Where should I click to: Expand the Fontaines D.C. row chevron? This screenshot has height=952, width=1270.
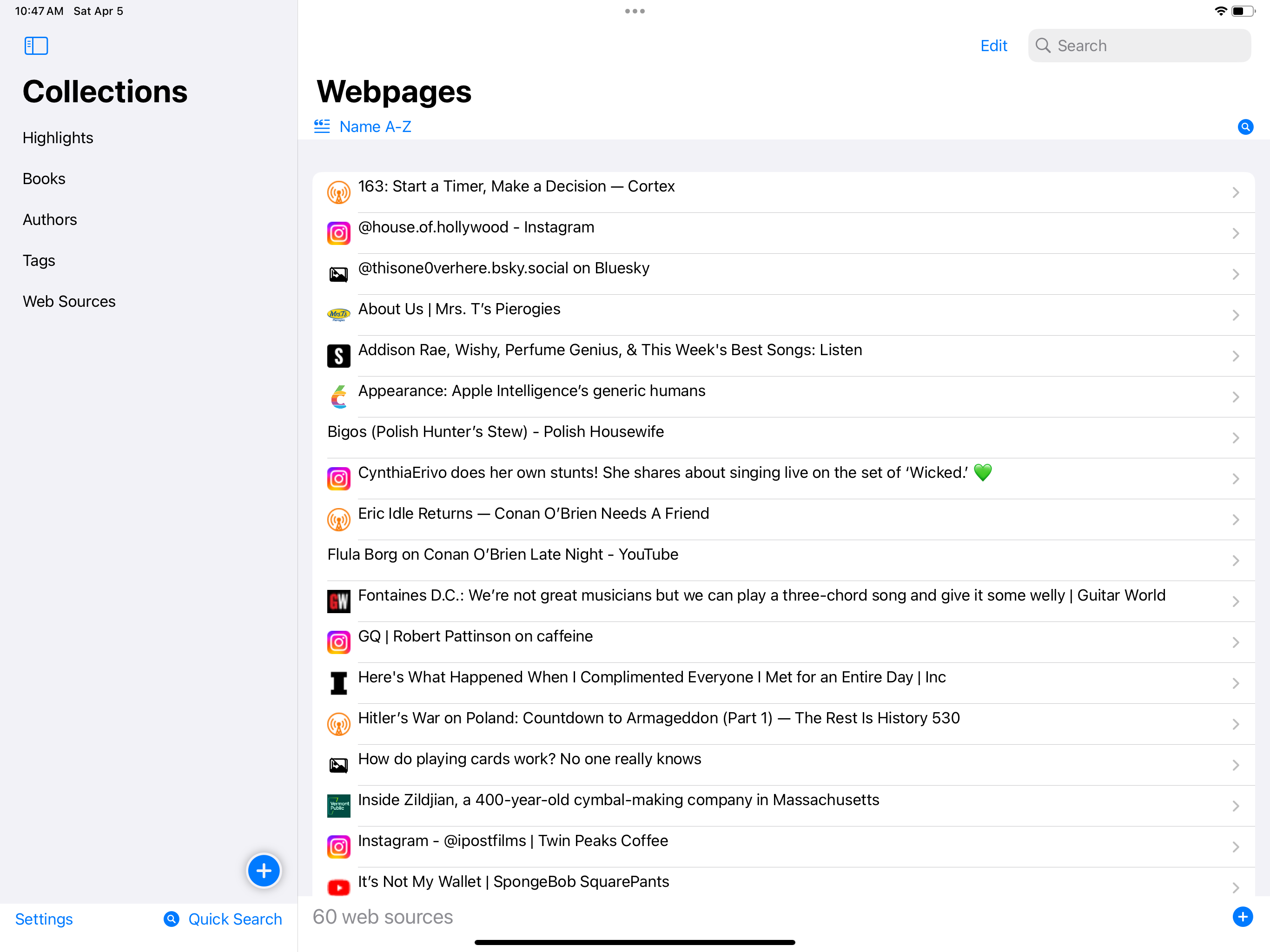pos(1236,601)
